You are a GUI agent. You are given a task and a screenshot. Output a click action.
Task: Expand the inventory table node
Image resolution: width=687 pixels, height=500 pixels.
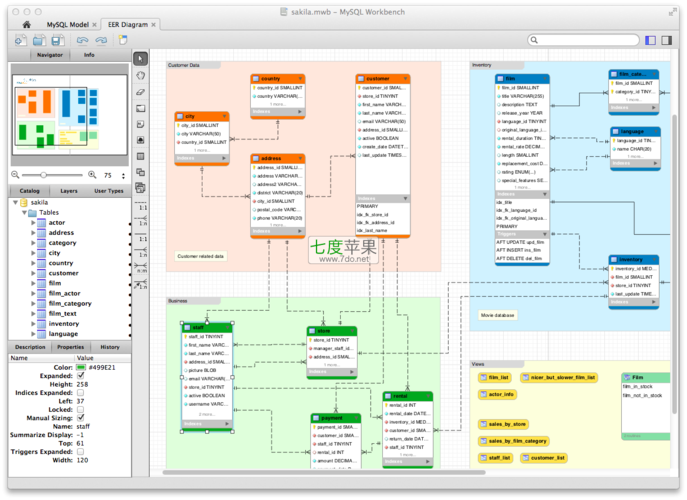coord(33,323)
